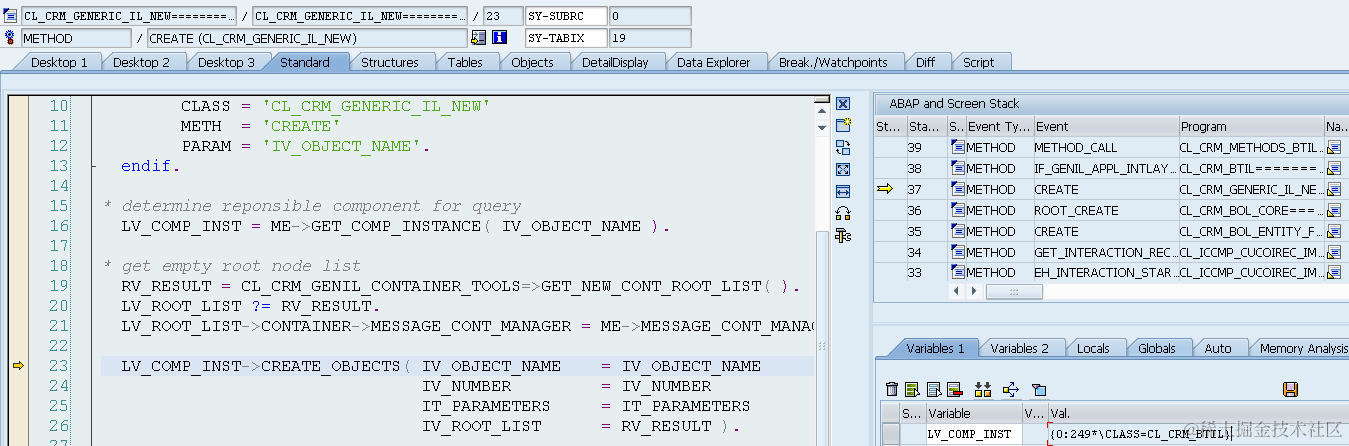This screenshot has width=1349, height=446.
Task: Click the display object icon next to info icon
Action: coord(478,38)
